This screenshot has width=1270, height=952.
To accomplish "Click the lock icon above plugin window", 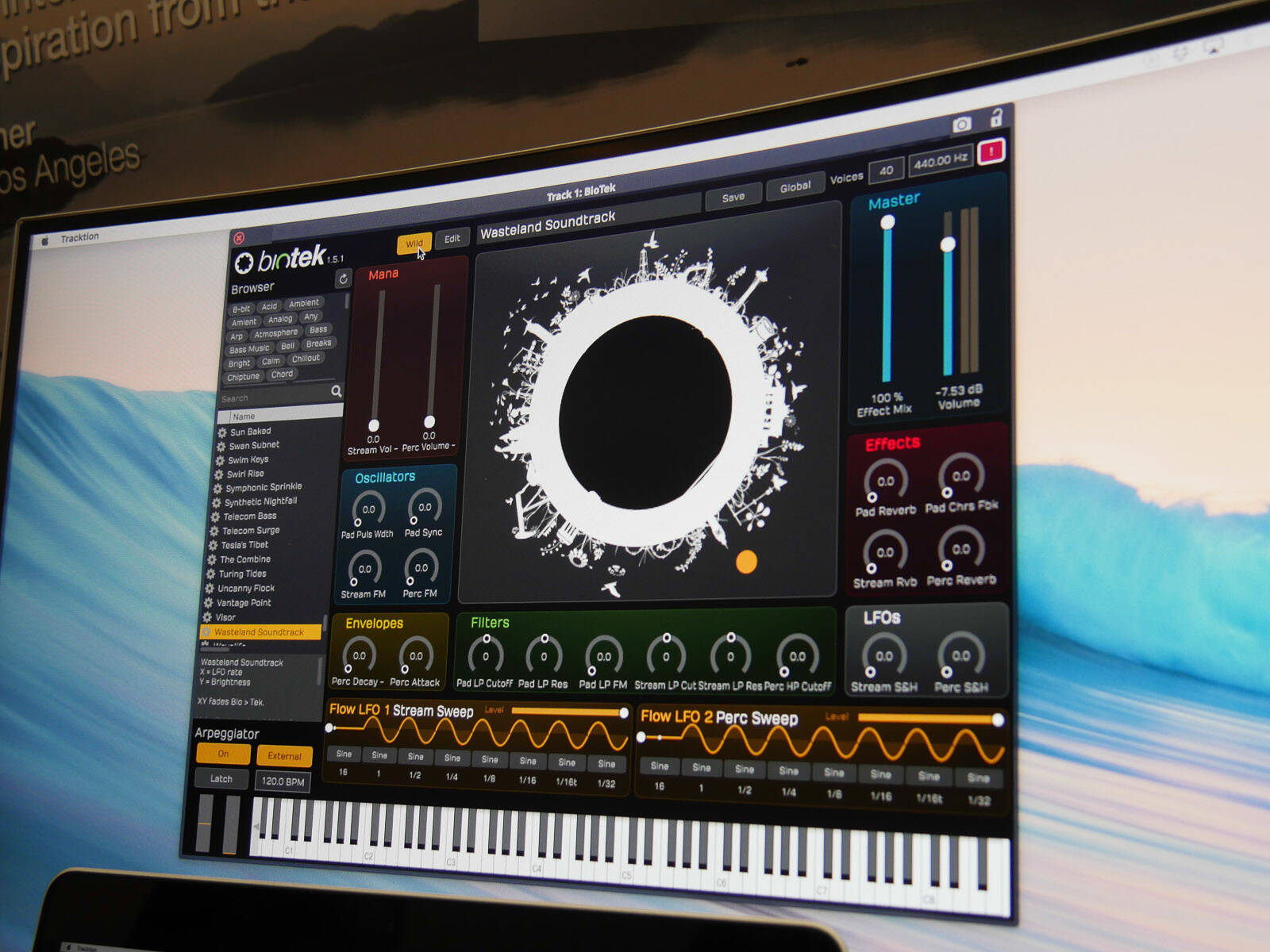I will [996, 118].
